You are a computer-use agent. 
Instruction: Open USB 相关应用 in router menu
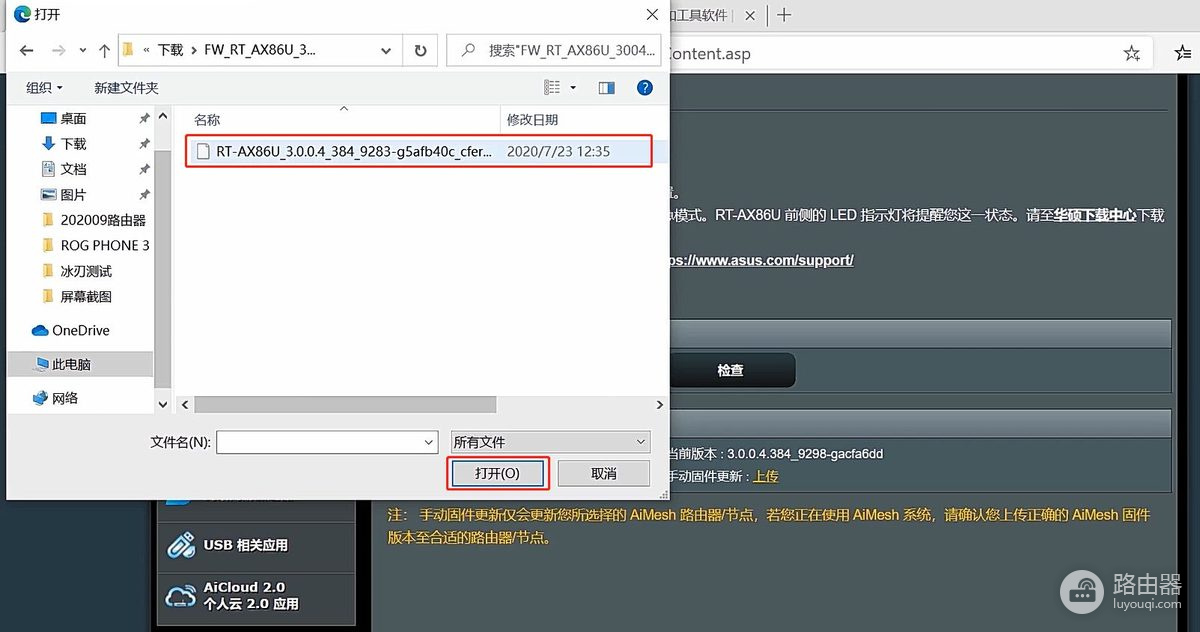point(256,545)
